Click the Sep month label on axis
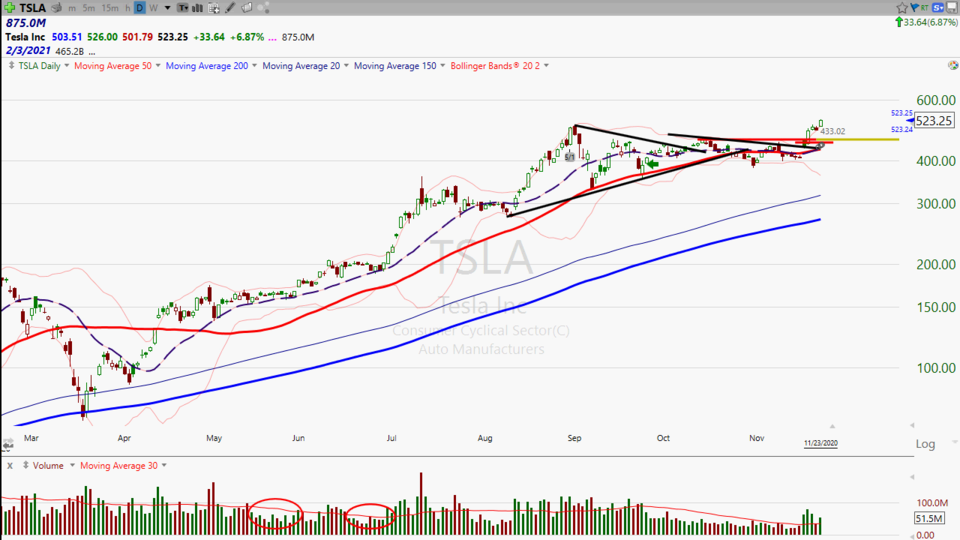The height and width of the screenshot is (540, 960). click(x=574, y=438)
